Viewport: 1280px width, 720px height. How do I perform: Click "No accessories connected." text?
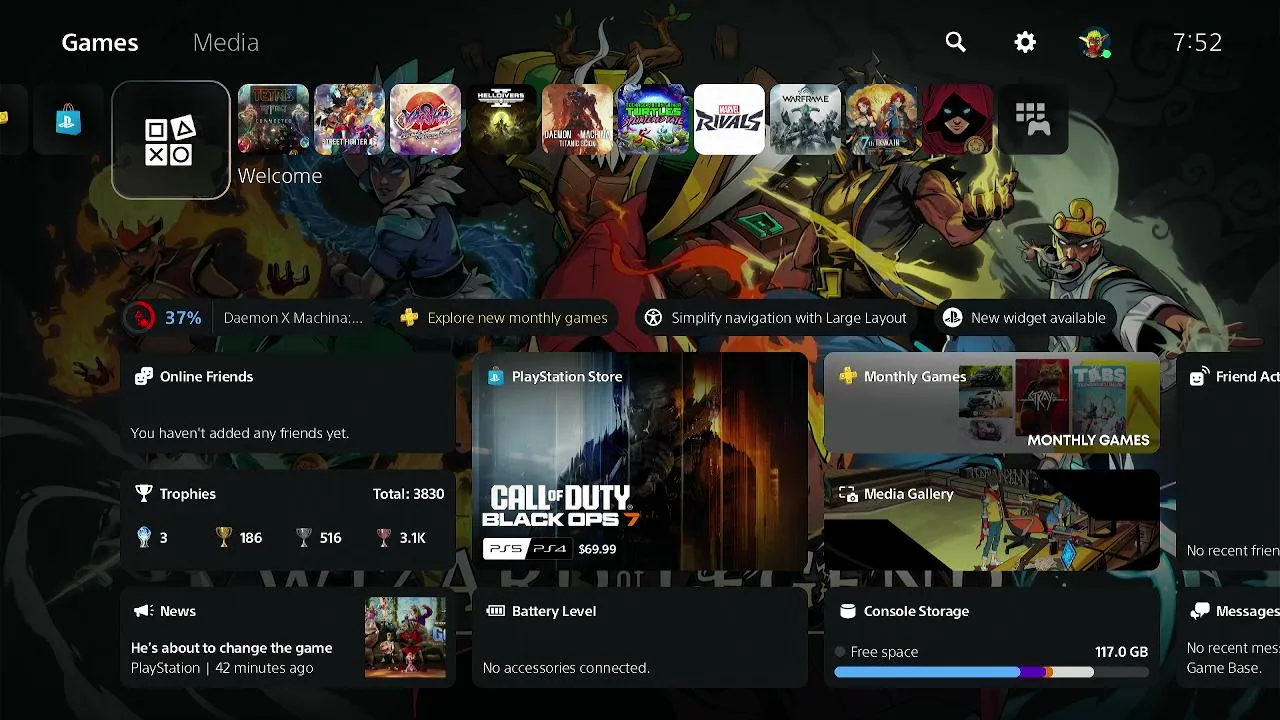(x=566, y=668)
